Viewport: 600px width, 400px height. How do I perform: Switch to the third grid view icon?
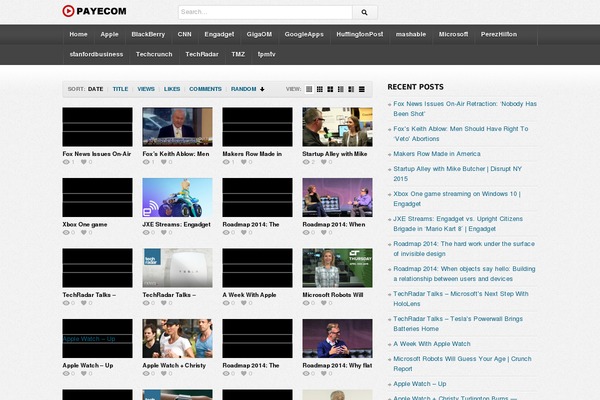[x=330, y=89]
